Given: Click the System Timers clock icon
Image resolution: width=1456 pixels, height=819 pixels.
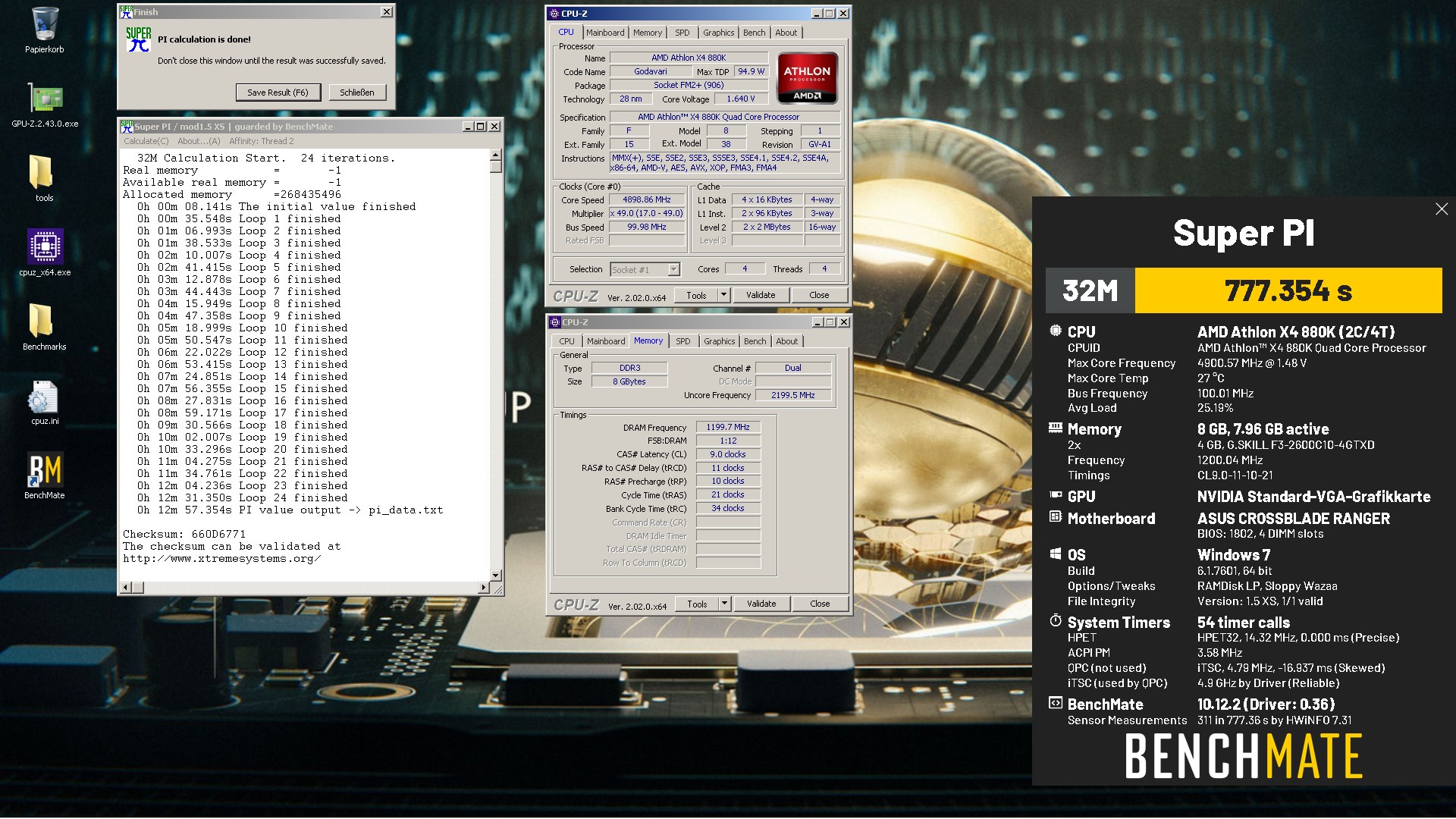Looking at the screenshot, I should [1055, 620].
